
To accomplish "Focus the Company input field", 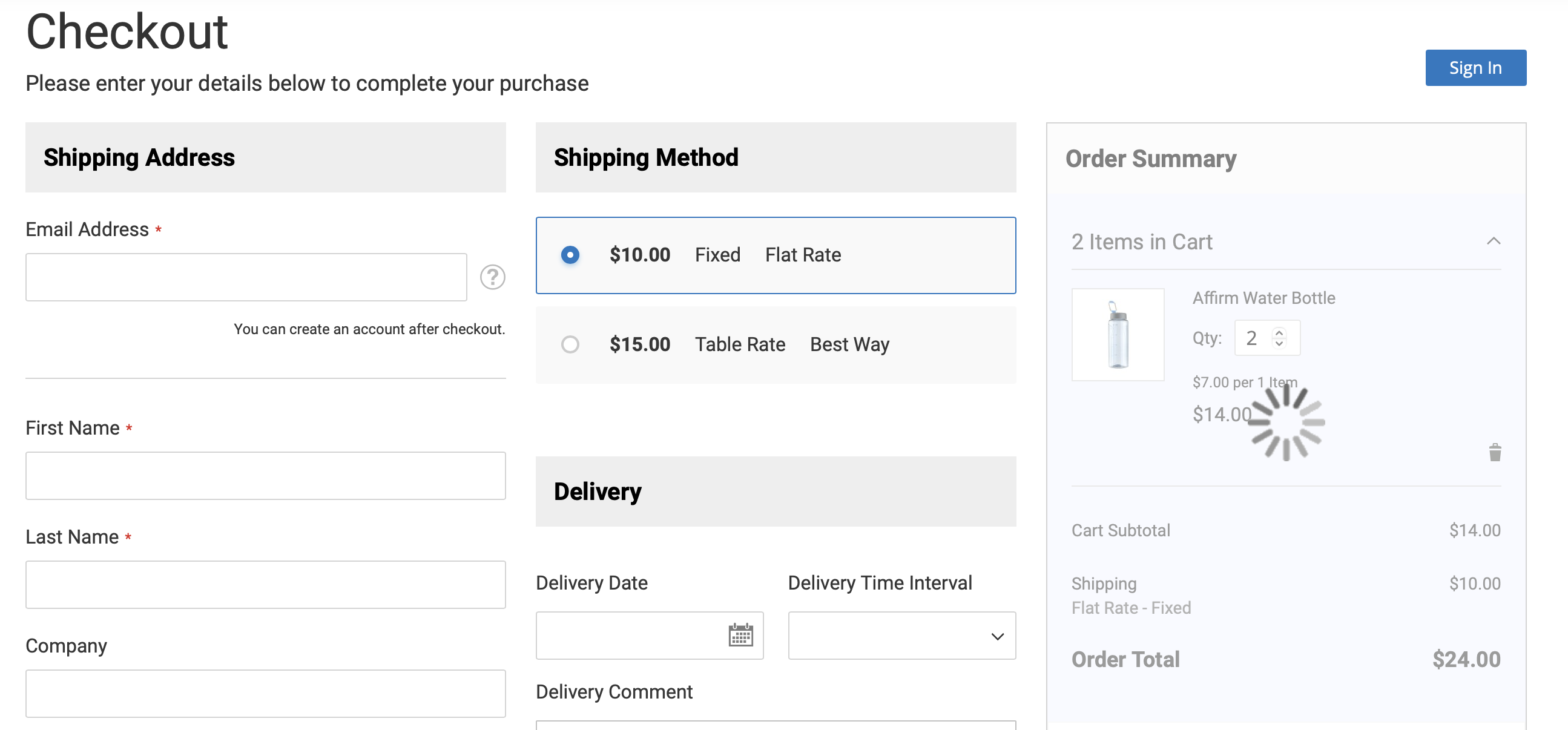I will [x=265, y=694].
